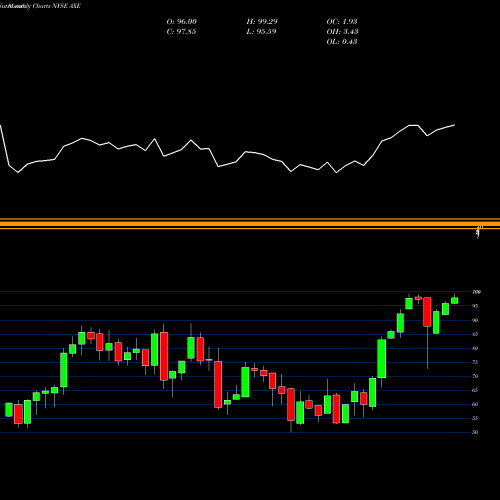Click the high price H: 99.29
The height and width of the screenshot is (500, 500).
[262, 22]
